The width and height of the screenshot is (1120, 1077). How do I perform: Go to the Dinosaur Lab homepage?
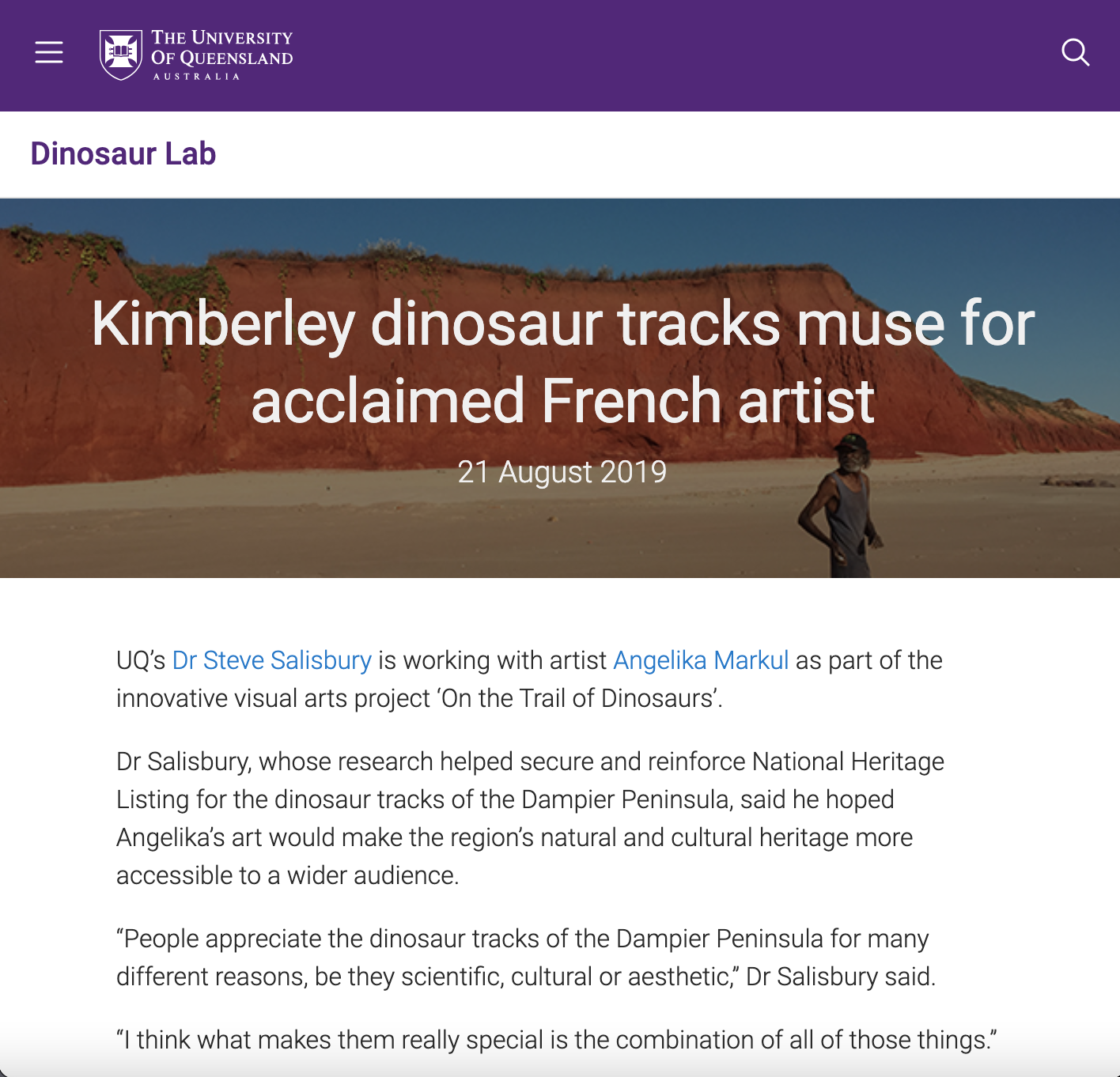123,153
